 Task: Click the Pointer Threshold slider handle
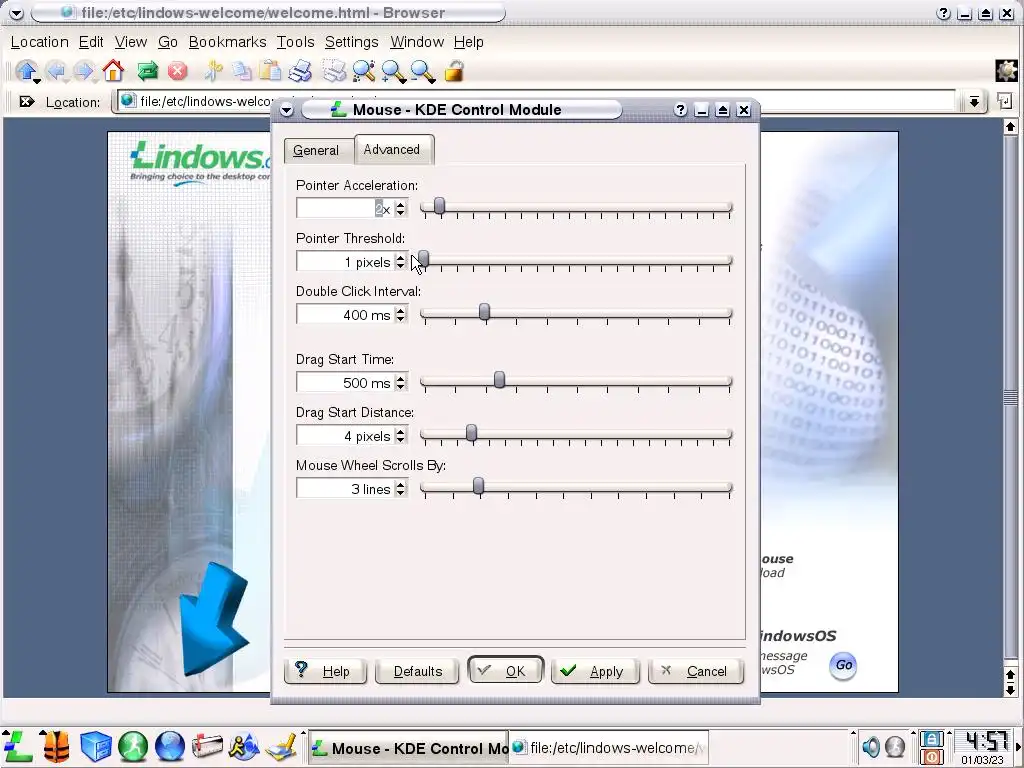[424, 259]
